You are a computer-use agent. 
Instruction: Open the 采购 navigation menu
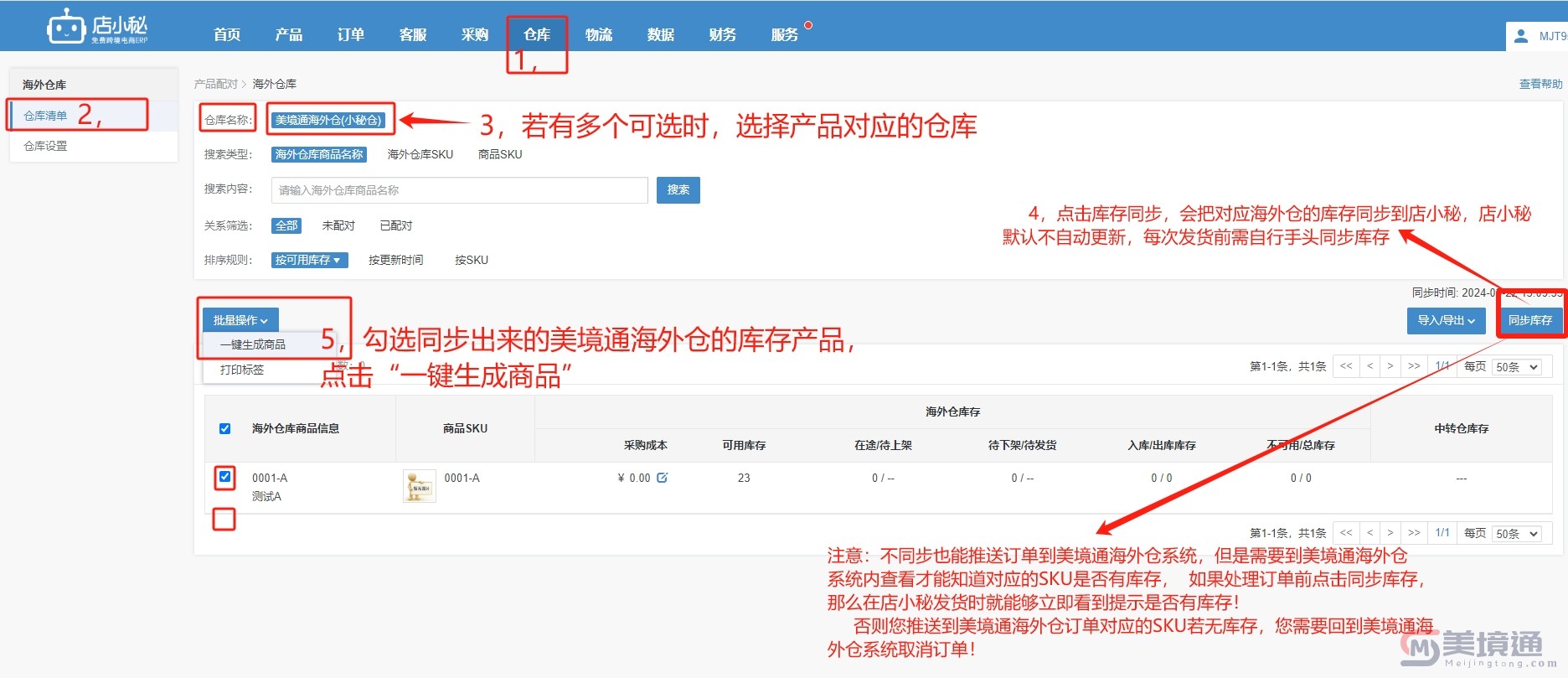(x=475, y=34)
